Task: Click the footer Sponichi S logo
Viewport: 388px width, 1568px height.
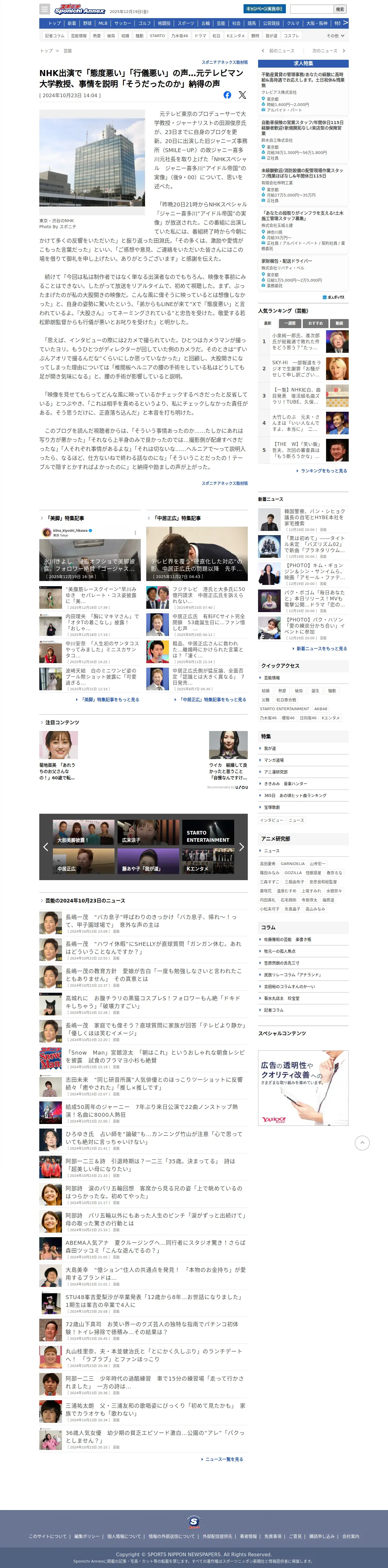Action: pyautogui.click(x=194, y=1522)
